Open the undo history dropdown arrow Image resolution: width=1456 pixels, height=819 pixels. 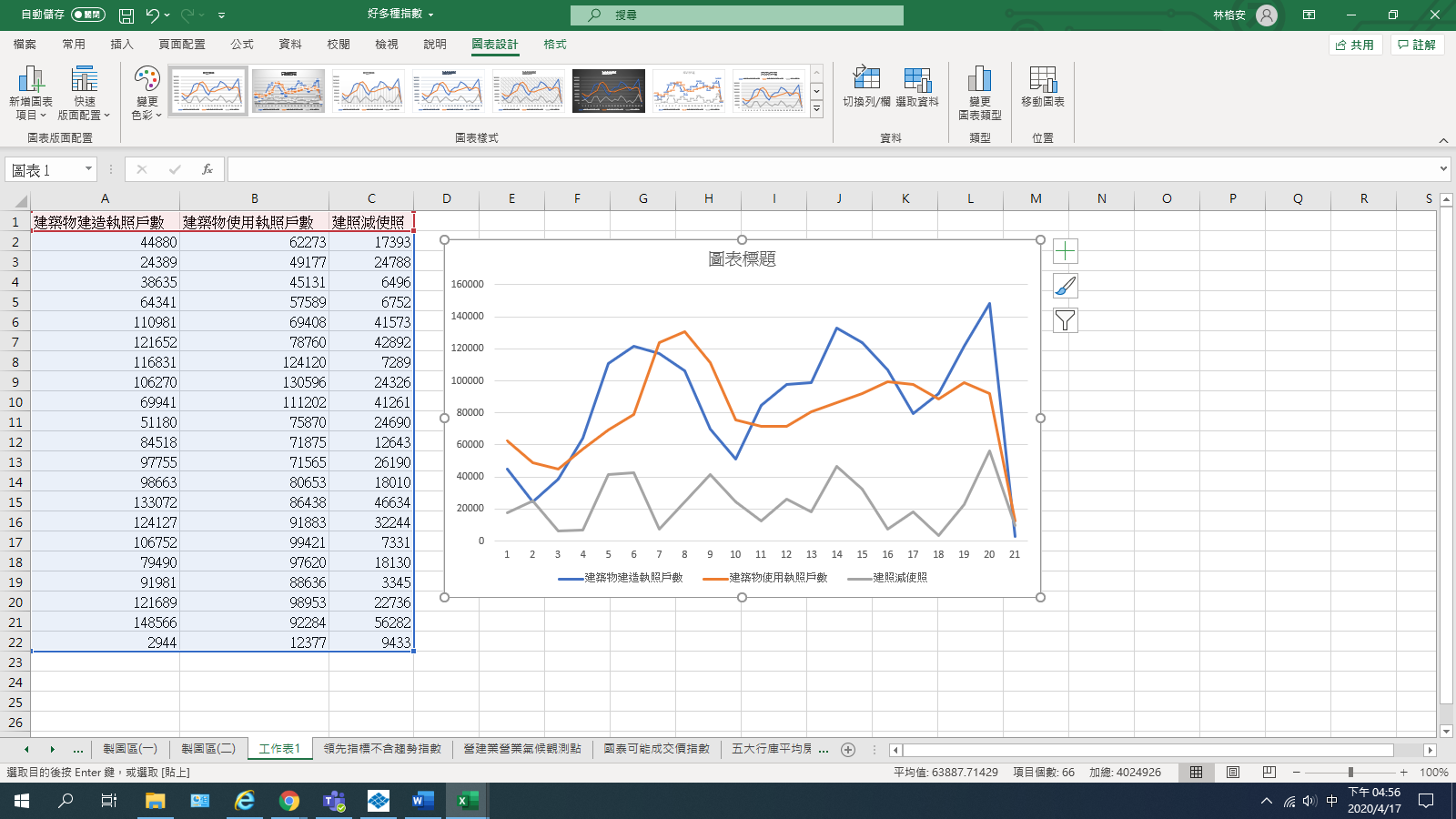[167, 15]
